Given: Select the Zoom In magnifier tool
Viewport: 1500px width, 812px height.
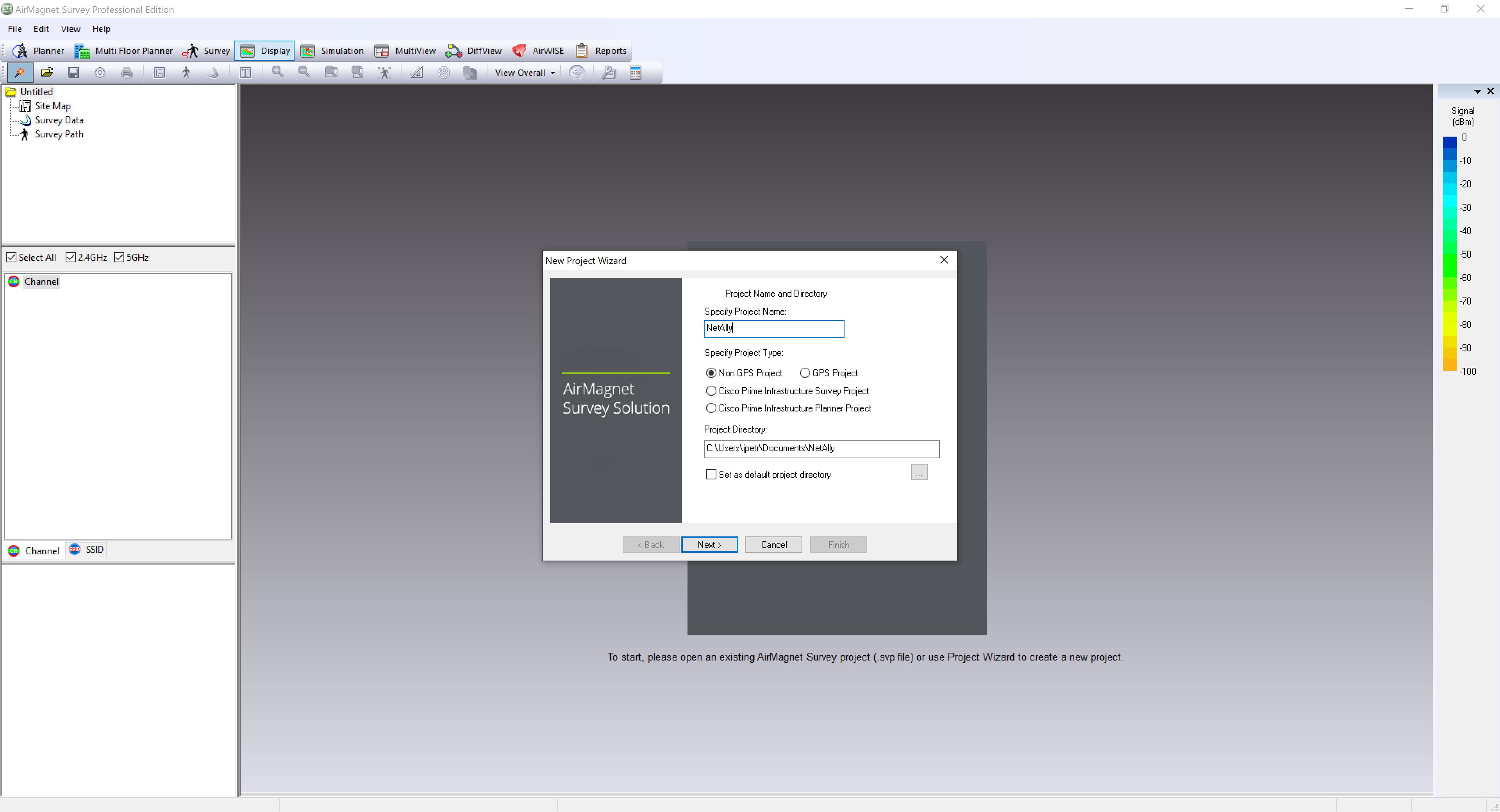Looking at the screenshot, I should pyautogui.click(x=278, y=72).
